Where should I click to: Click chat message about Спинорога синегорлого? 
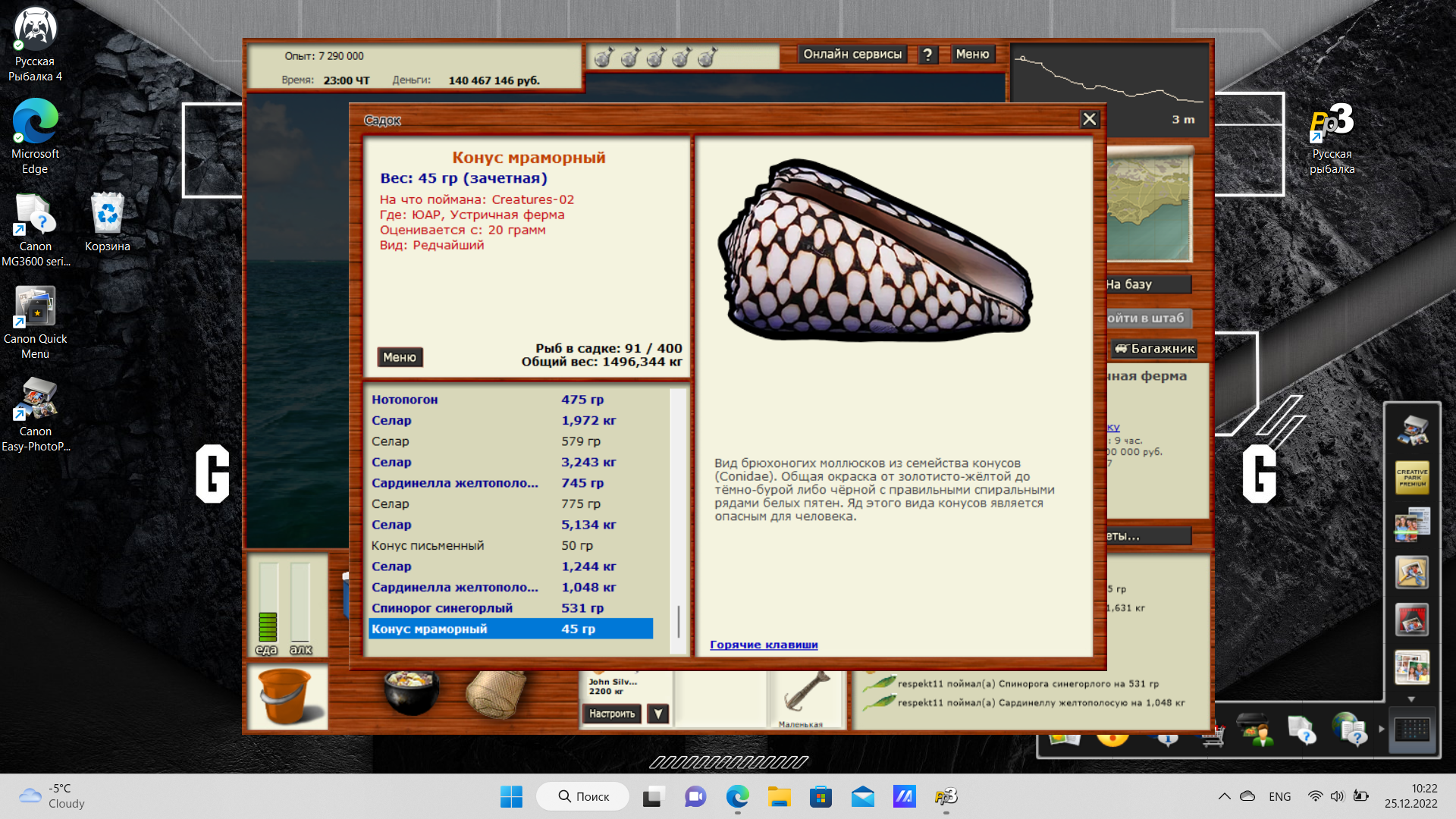coord(1028,683)
